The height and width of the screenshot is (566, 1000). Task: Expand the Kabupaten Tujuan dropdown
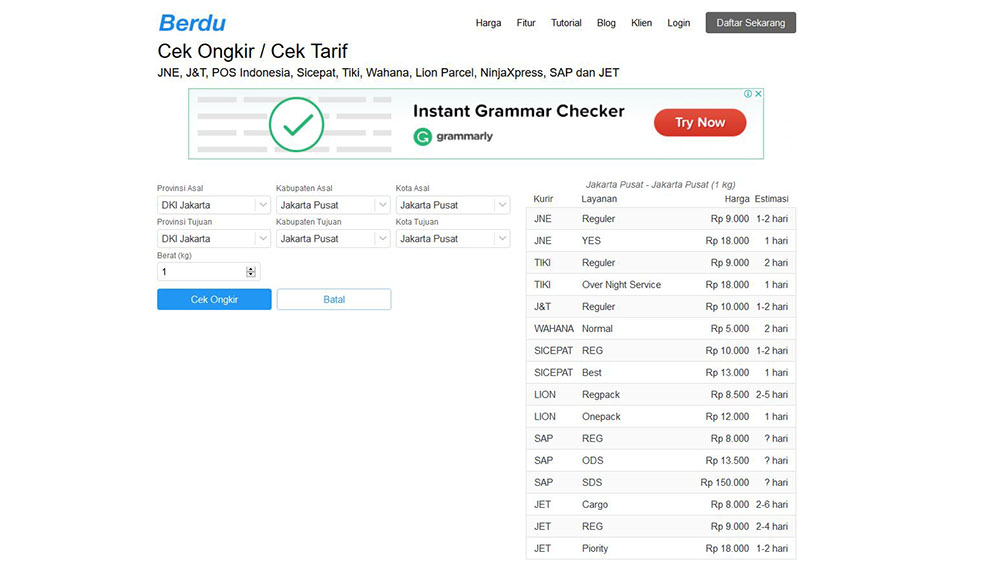tap(332, 239)
